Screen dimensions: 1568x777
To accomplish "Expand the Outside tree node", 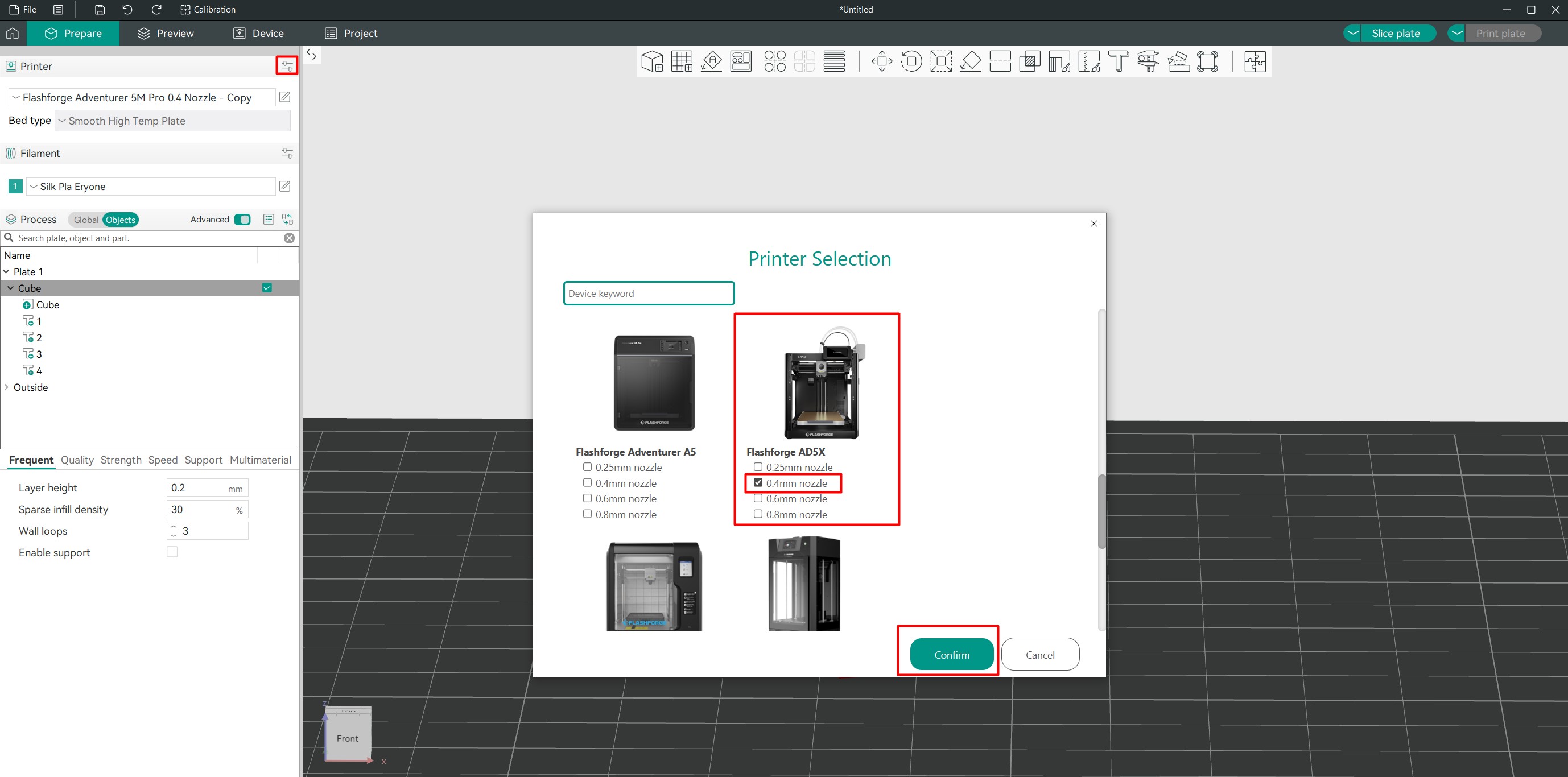I will (x=7, y=387).
